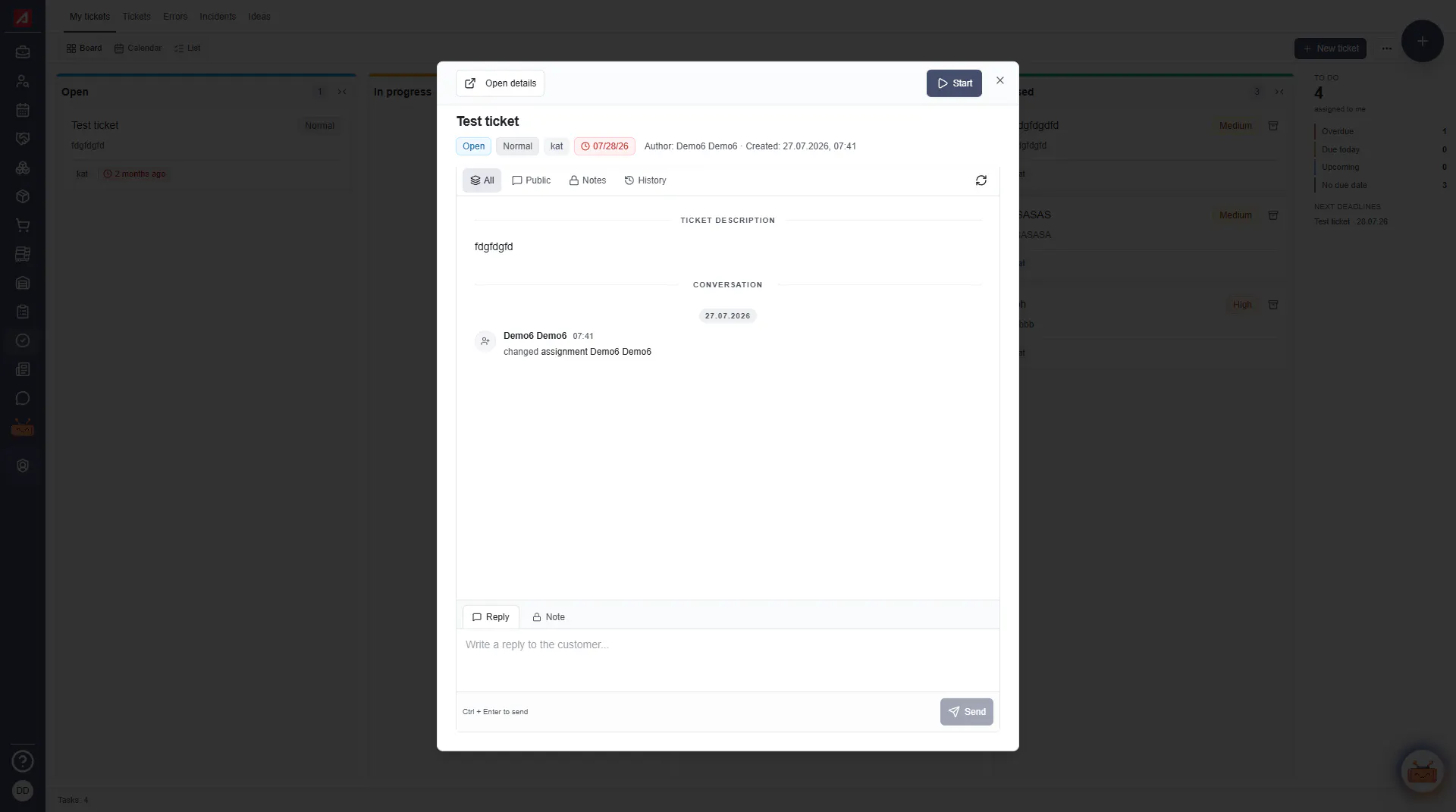The image size is (1456, 812).
Task: Switch to the History tab
Action: [x=645, y=180]
